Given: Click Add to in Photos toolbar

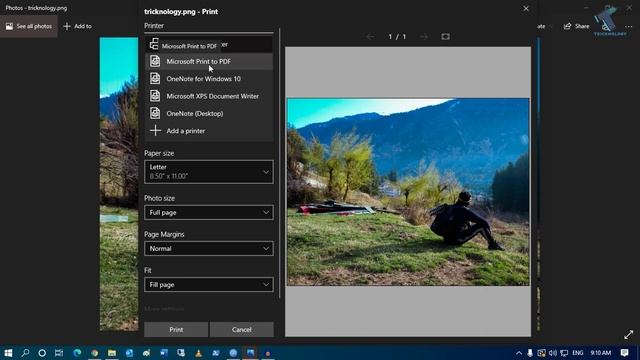Looking at the screenshot, I should coord(78,26).
